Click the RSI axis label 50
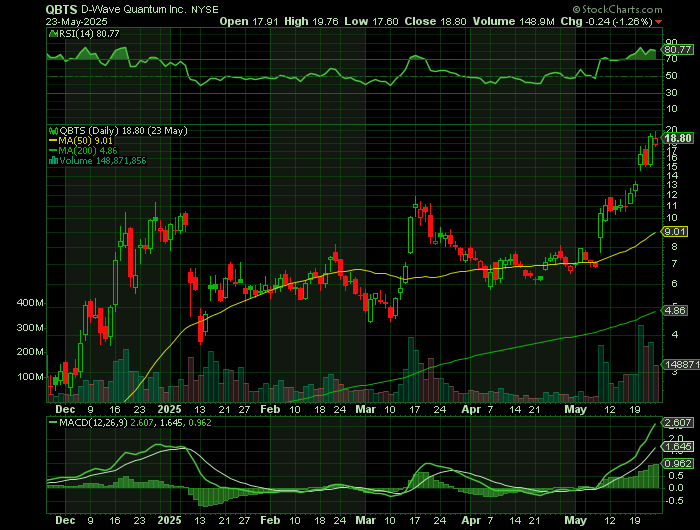Screen dimensions: 700x530 tap(672, 76)
